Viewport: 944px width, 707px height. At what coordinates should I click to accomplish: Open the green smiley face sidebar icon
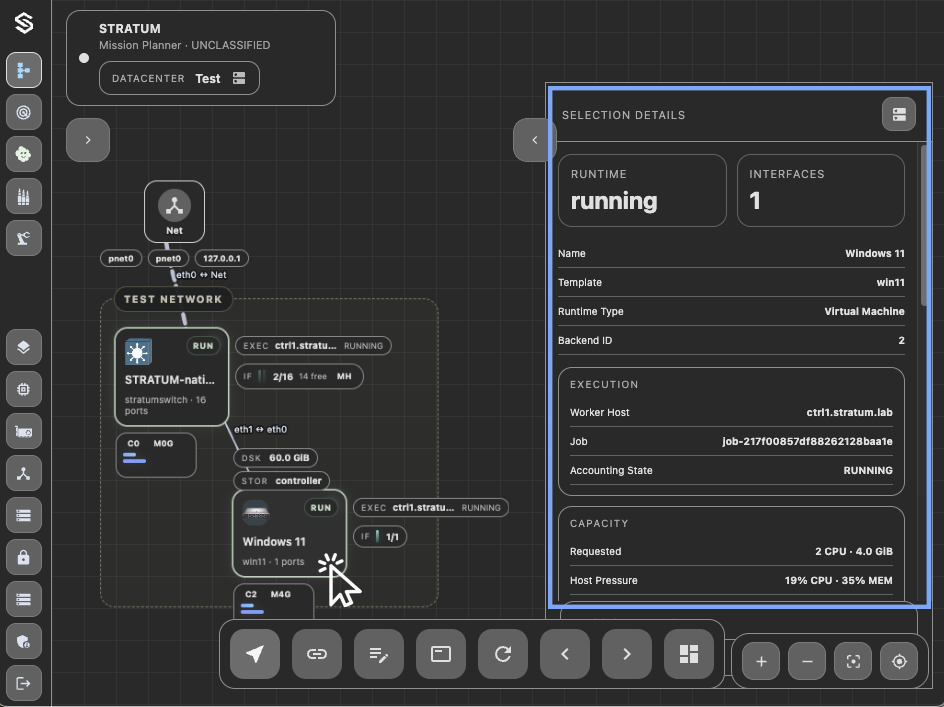pos(24,154)
